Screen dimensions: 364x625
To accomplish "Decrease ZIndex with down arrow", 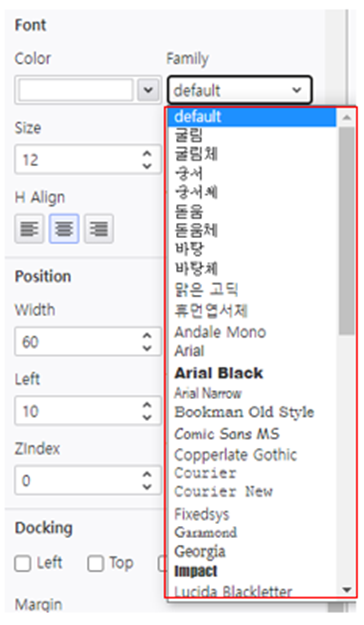I will [x=147, y=487].
